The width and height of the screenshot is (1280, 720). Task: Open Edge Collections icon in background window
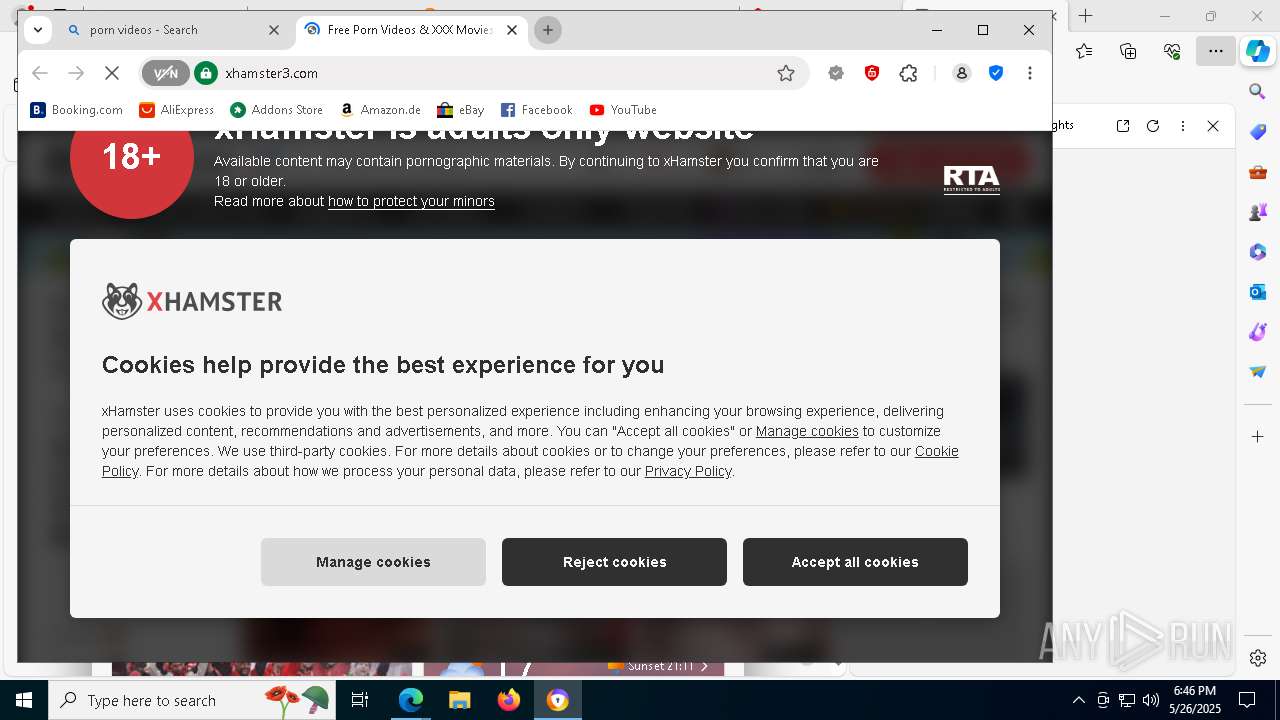1128,52
